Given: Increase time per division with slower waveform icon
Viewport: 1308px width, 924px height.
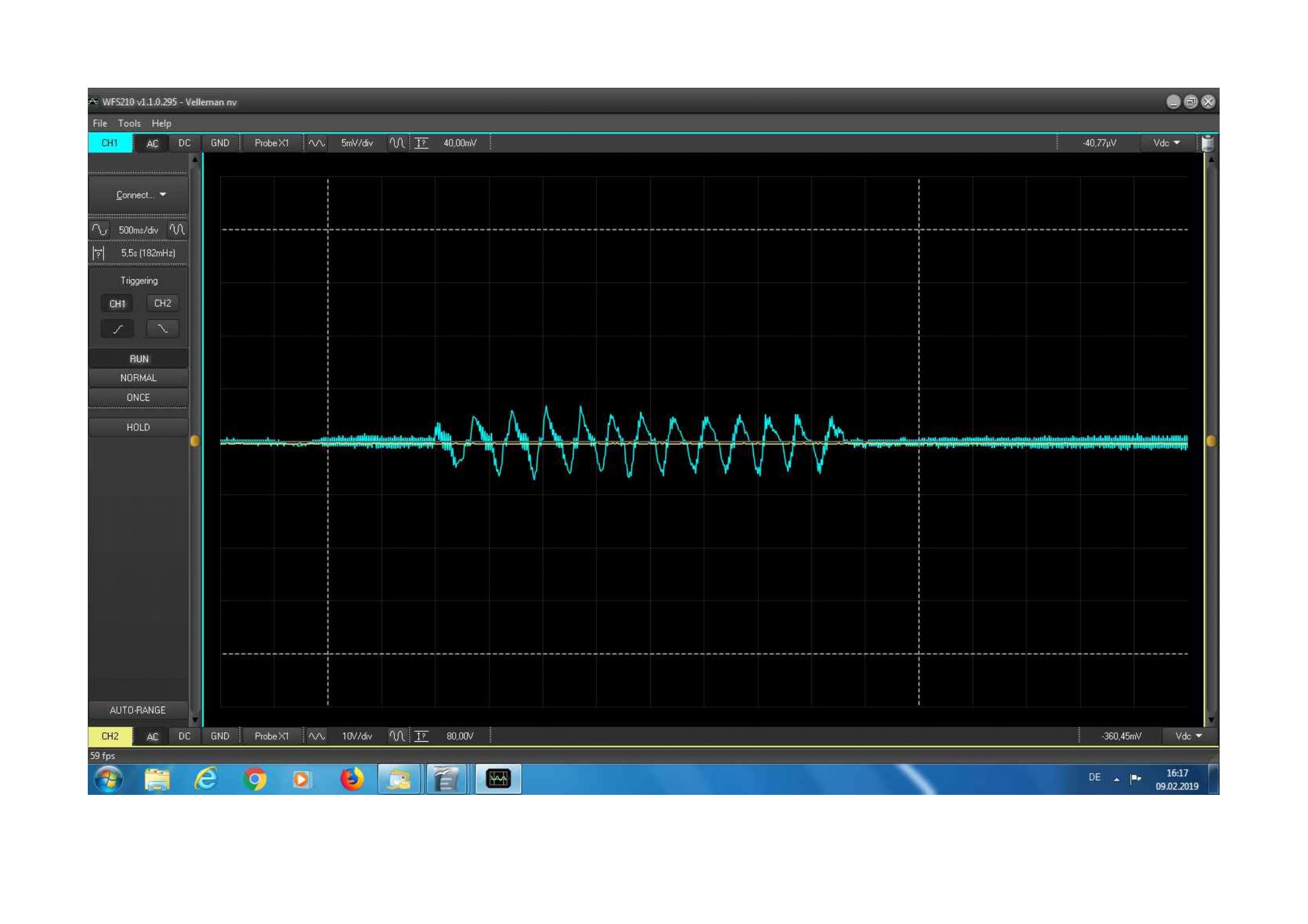Looking at the screenshot, I should point(99,229).
